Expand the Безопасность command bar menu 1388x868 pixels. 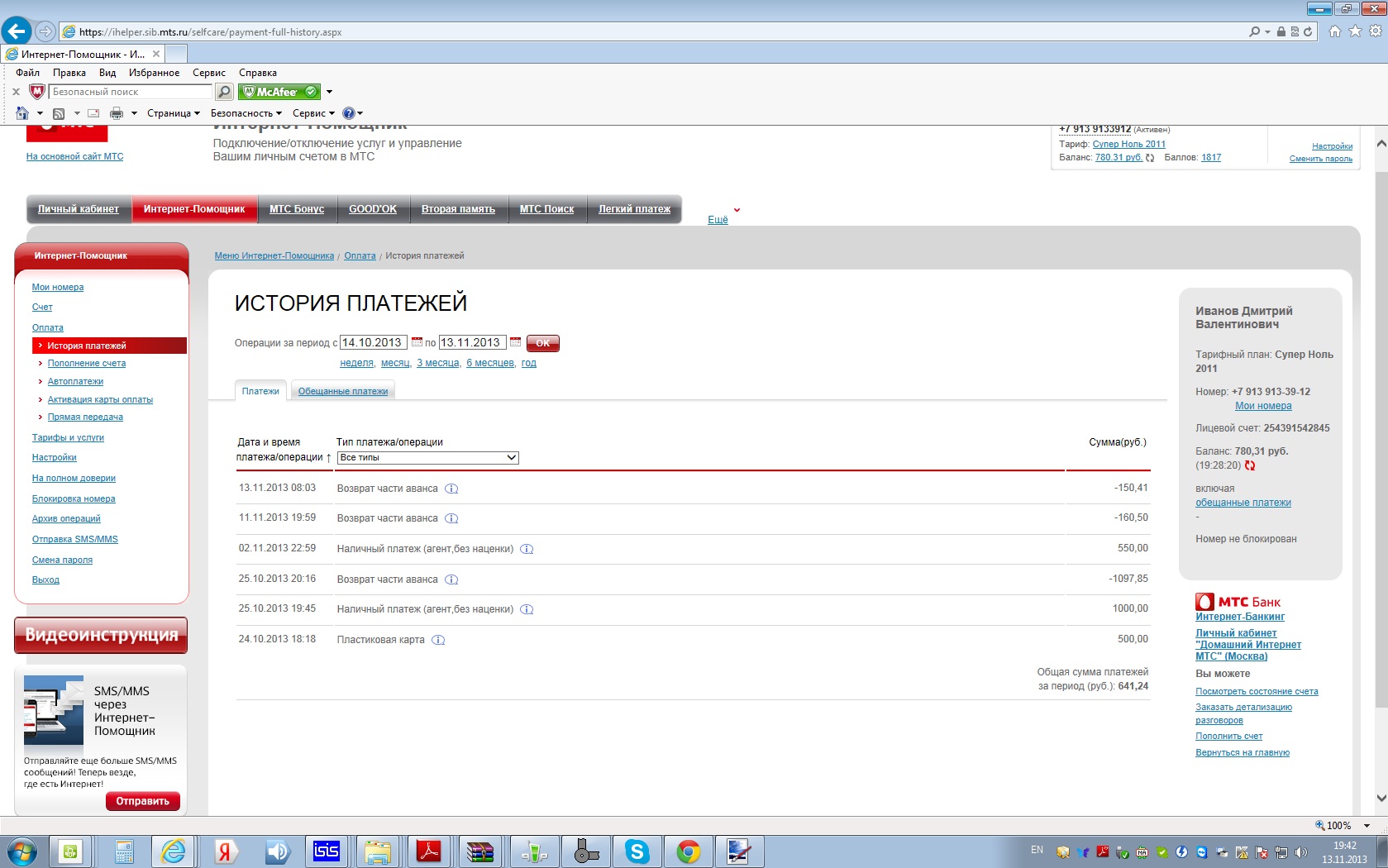pos(246,113)
